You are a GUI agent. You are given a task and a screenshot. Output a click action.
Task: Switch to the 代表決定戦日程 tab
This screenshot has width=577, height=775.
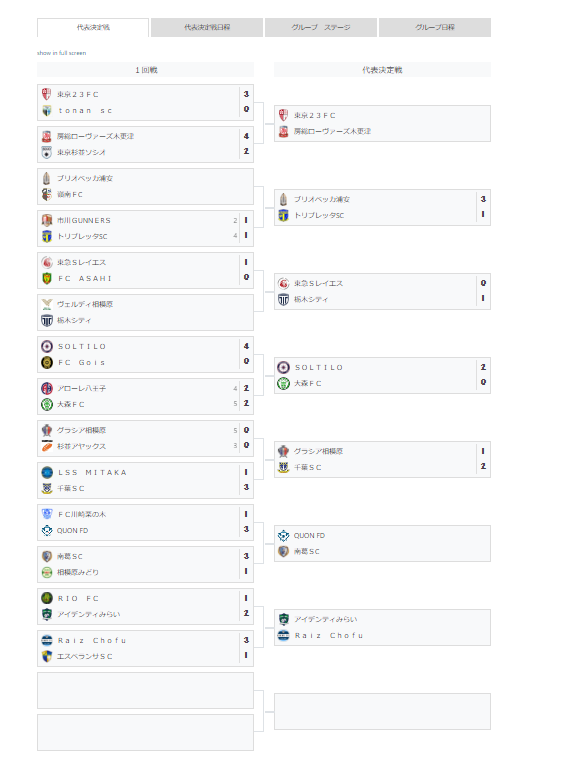point(207,28)
